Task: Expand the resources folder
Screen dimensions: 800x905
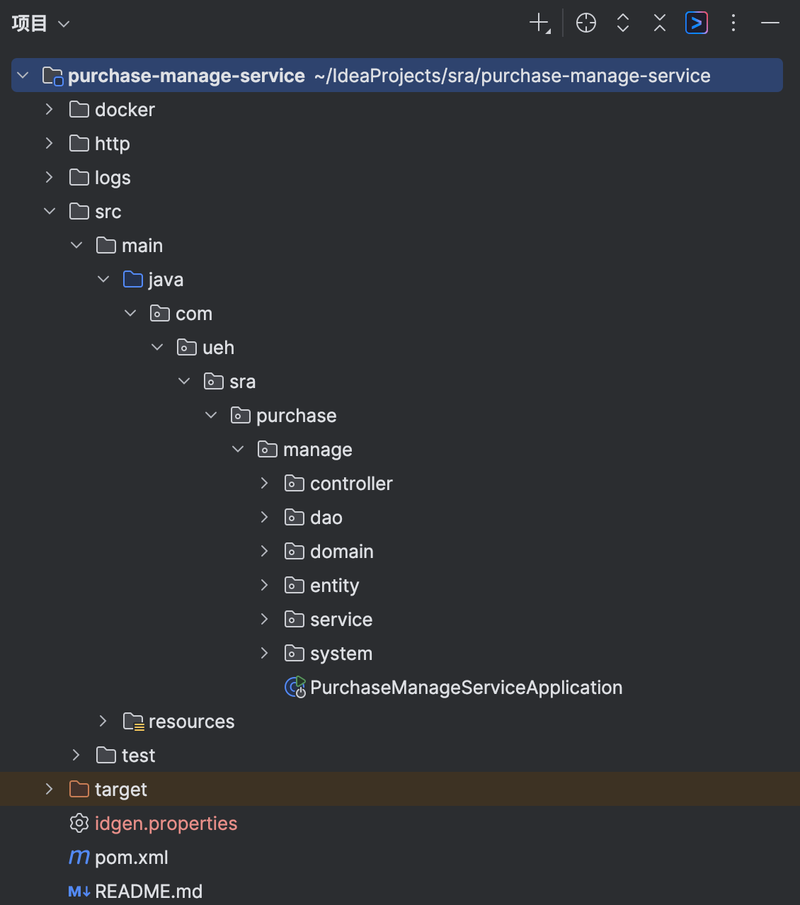Action: click(103, 721)
